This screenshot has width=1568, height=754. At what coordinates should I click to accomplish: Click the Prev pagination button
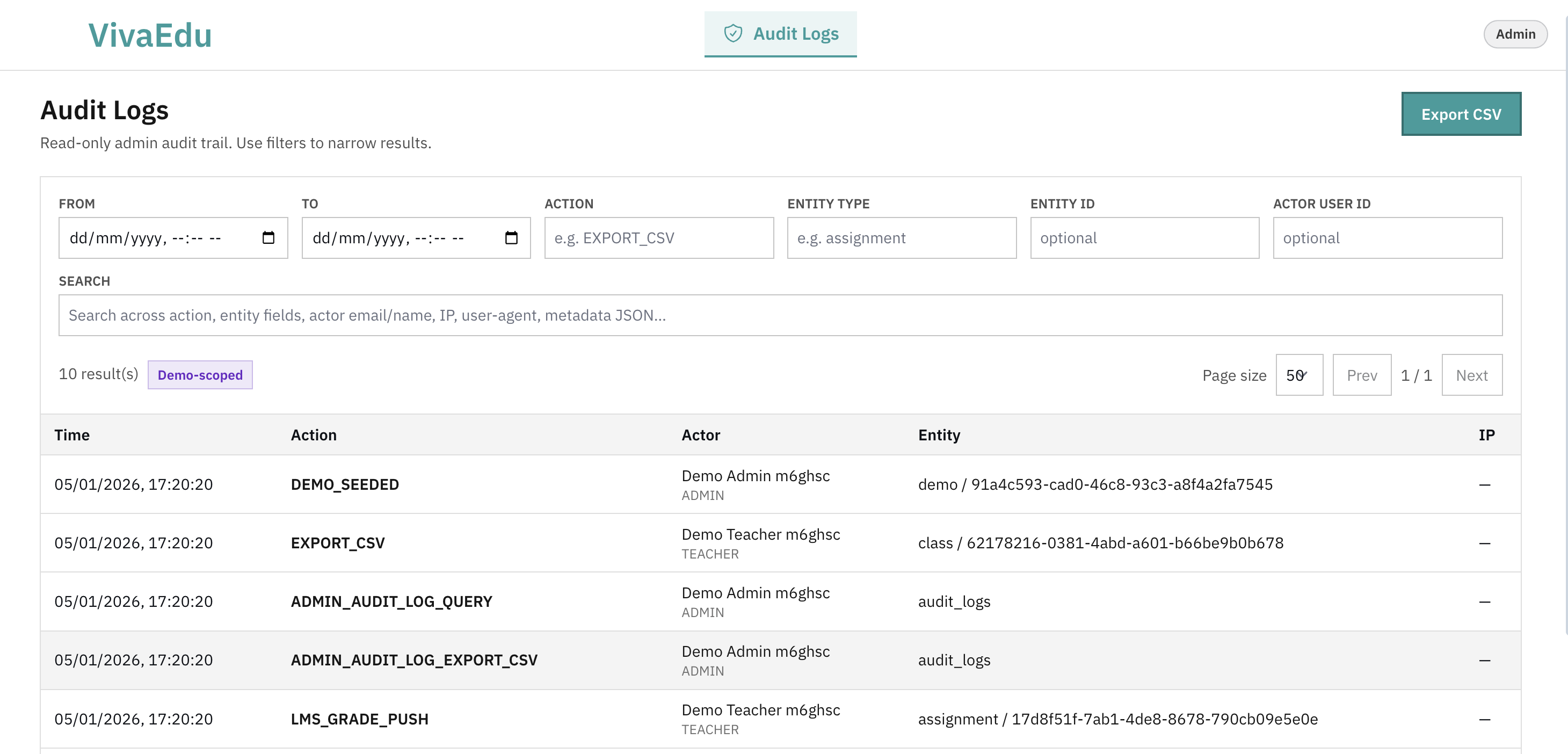(x=1362, y=375)
